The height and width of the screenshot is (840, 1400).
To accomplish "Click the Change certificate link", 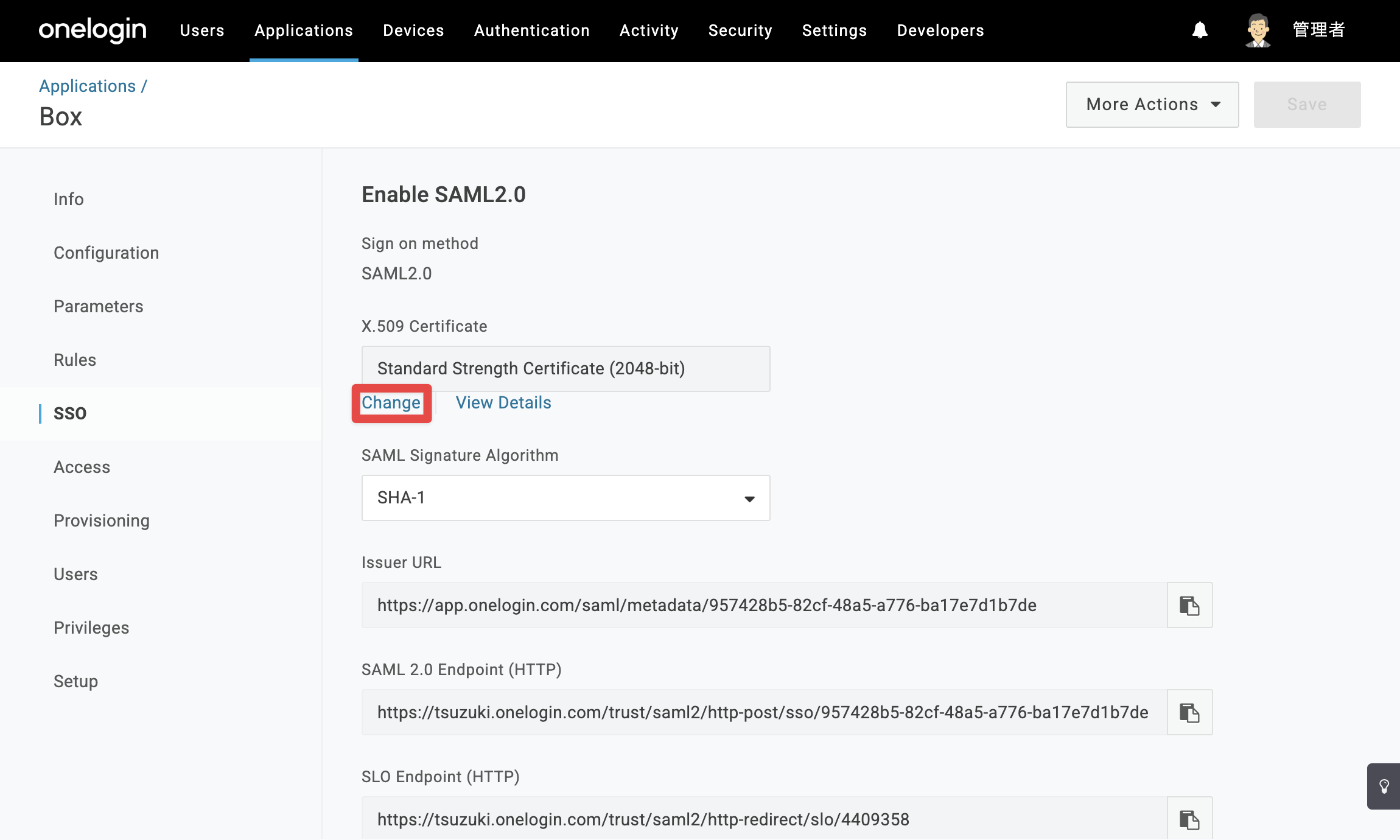I will click(x=391, y=403).
